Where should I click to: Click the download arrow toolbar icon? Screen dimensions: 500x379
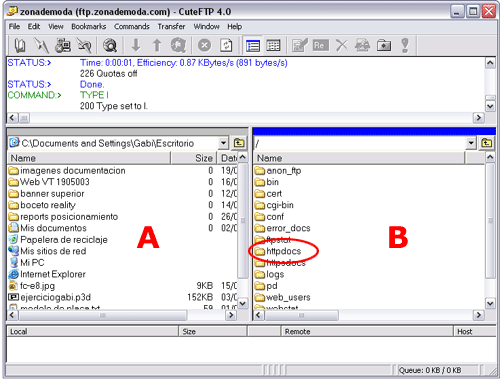coord(136,45)
